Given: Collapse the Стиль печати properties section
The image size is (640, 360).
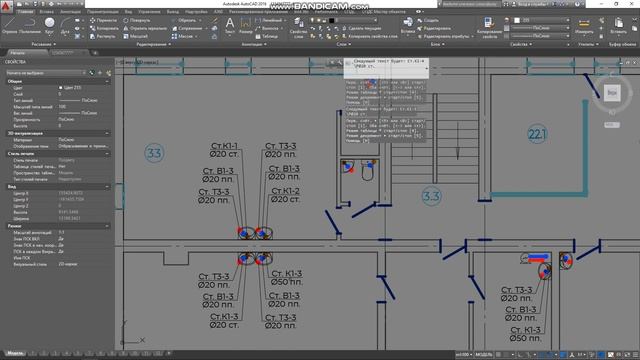Looking at the screenshot, I should coord(107,153).
